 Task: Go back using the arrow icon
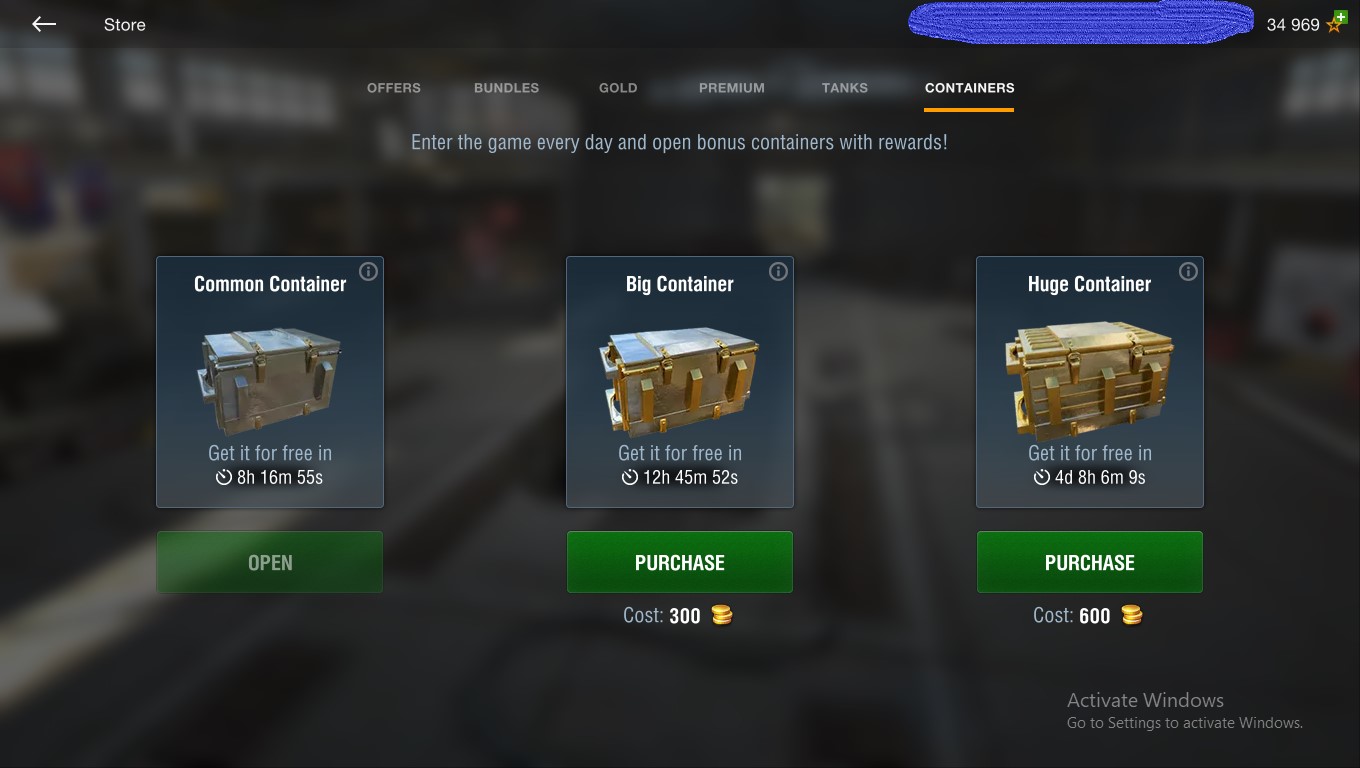click(x=44, y=24)
